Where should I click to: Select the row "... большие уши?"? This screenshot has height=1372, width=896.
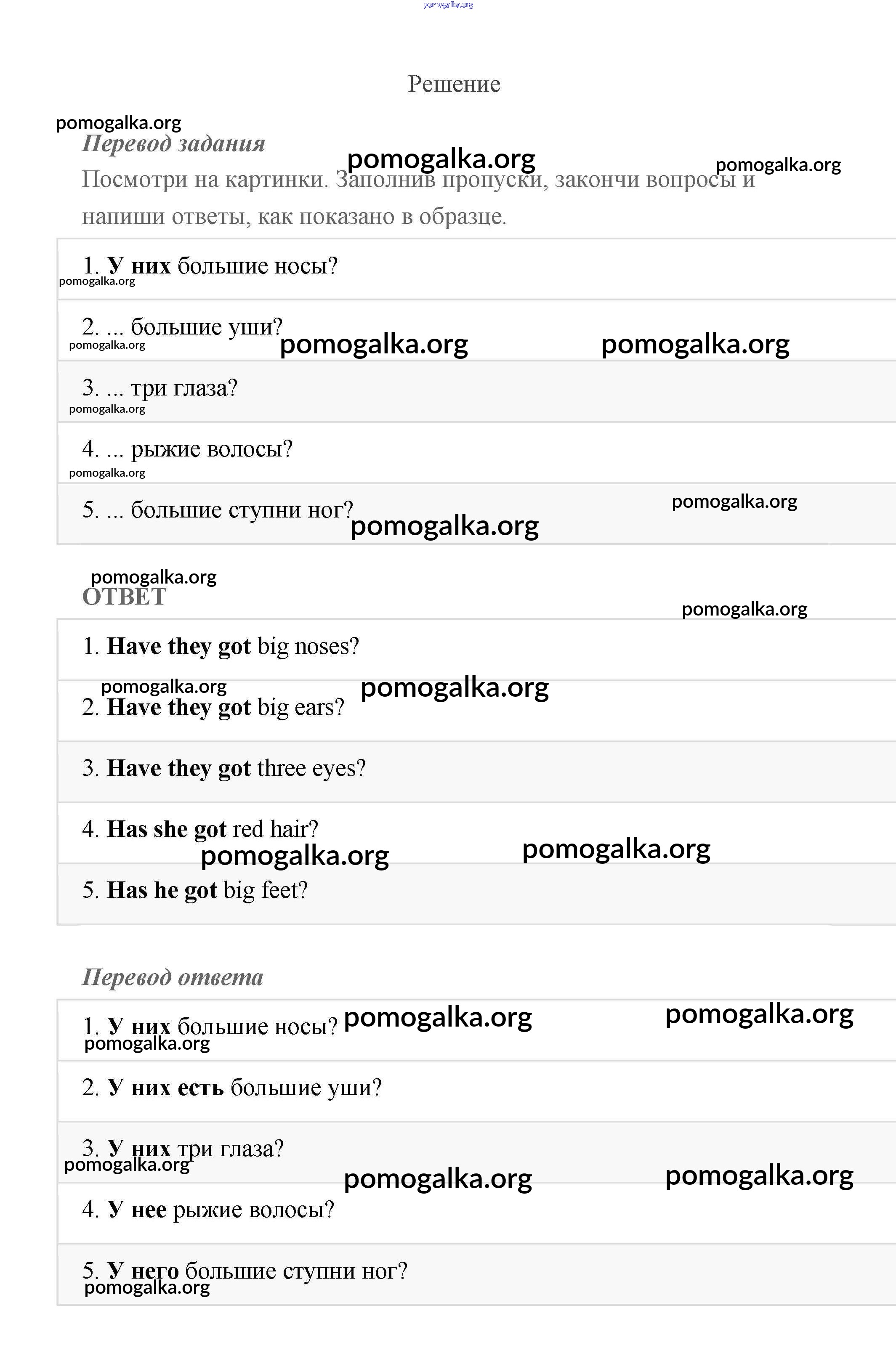[x=182, y=327]
